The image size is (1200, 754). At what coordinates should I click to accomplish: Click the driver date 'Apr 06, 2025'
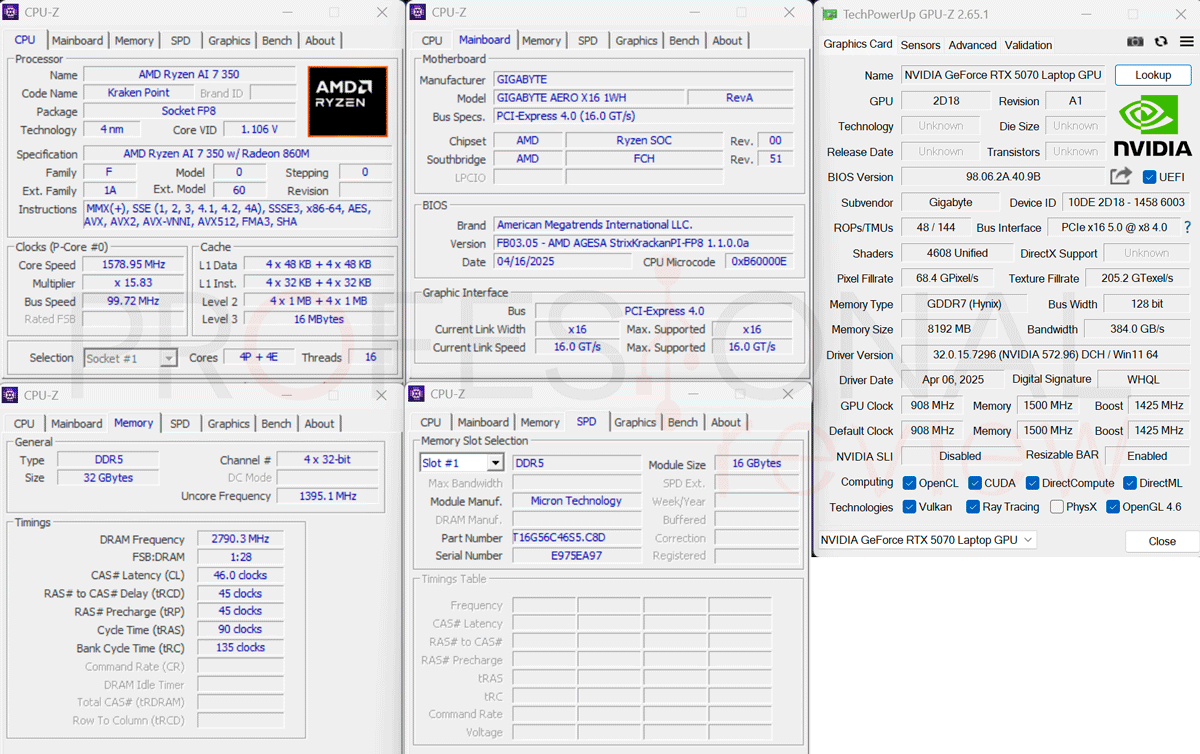[951, 380]
